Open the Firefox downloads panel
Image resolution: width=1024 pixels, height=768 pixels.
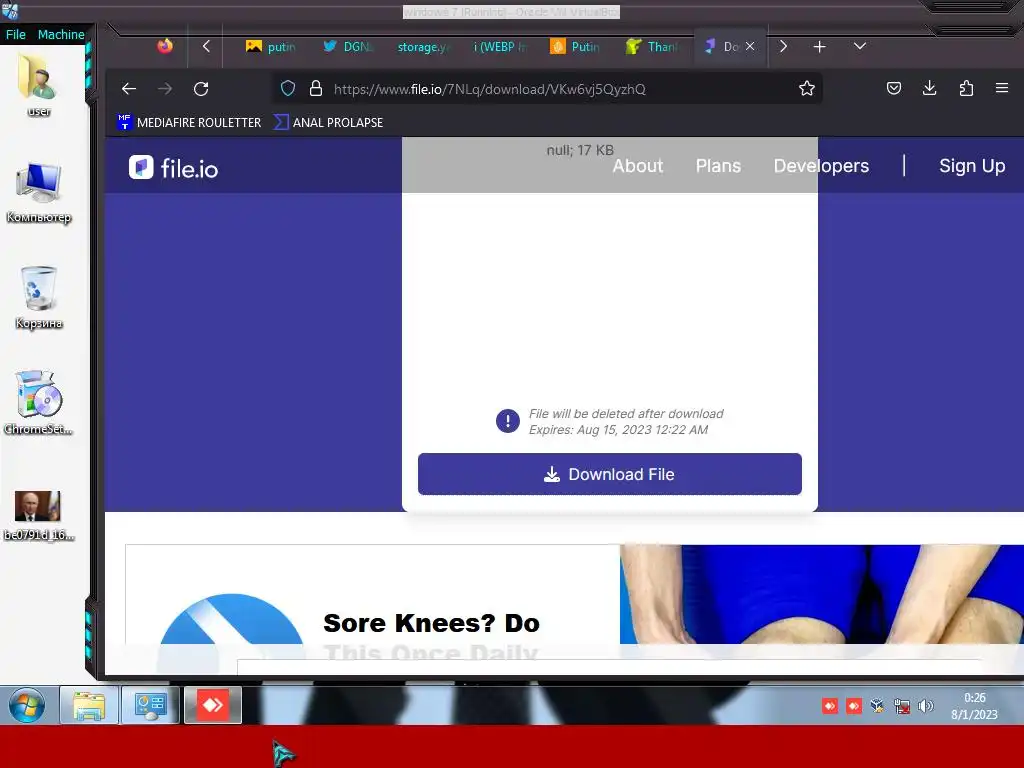(x=930, y=88)
